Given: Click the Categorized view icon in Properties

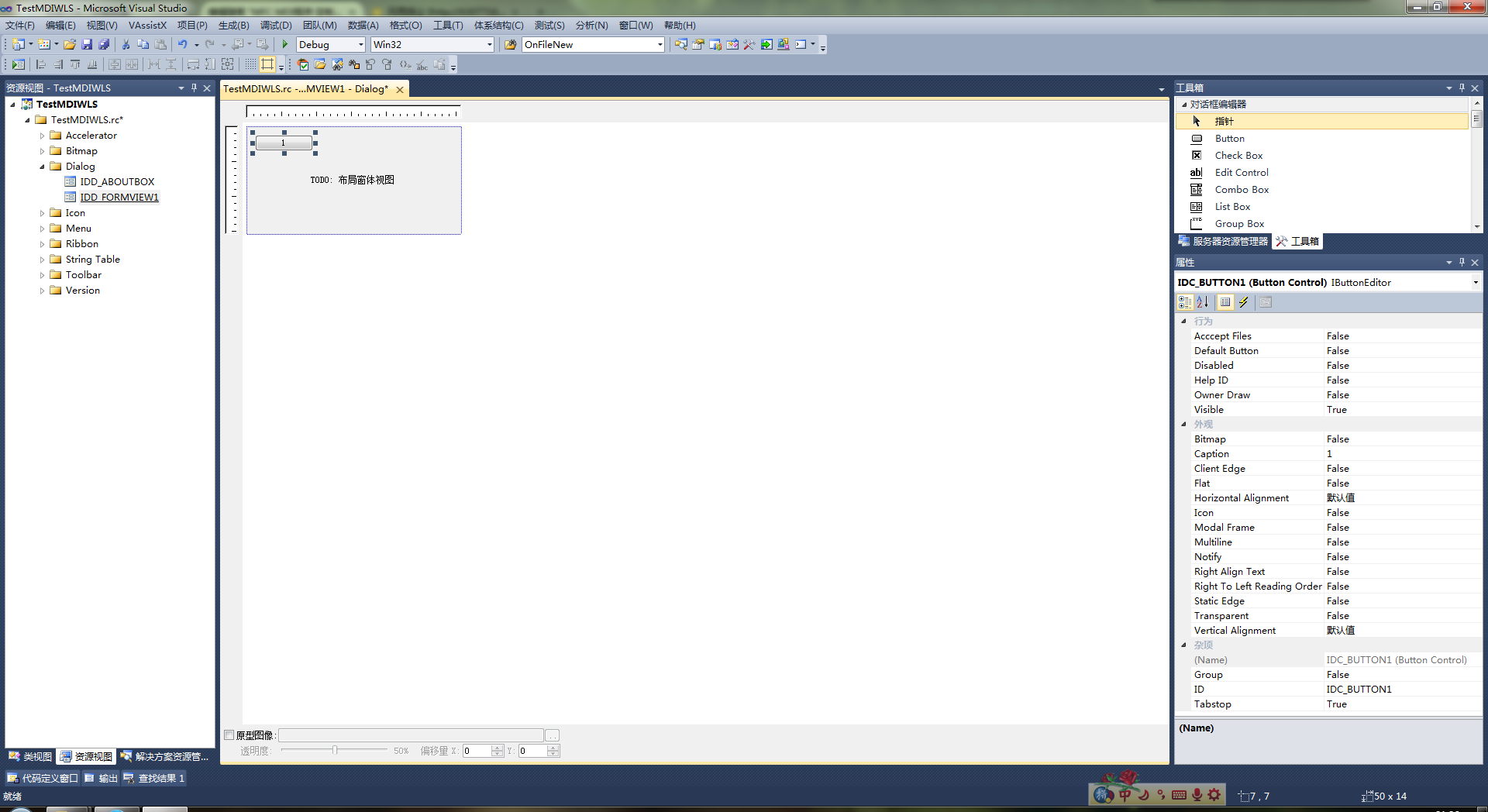Looking at the screenshot, I should (x=1185, y=303).
